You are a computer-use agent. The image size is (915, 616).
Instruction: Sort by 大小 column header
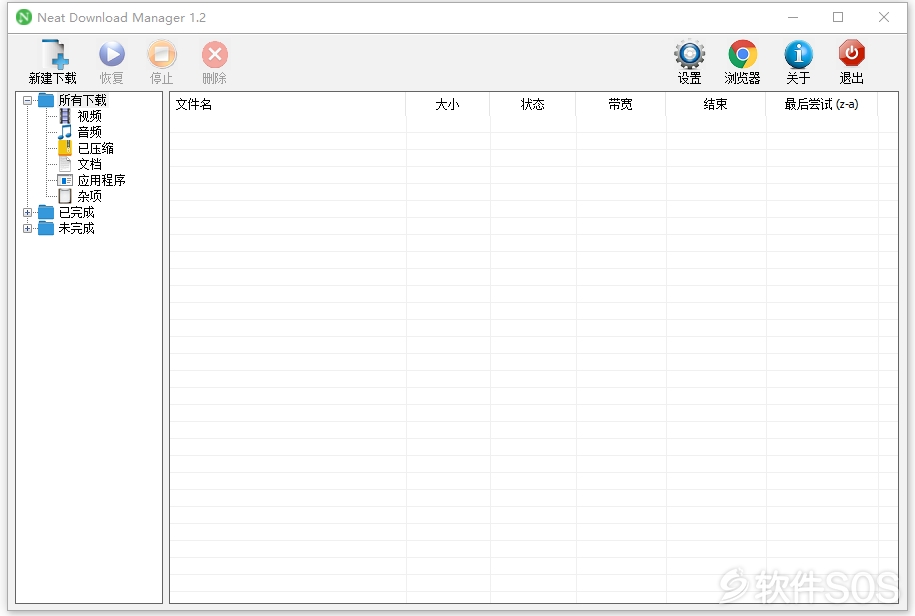click(x=448, y=104)
